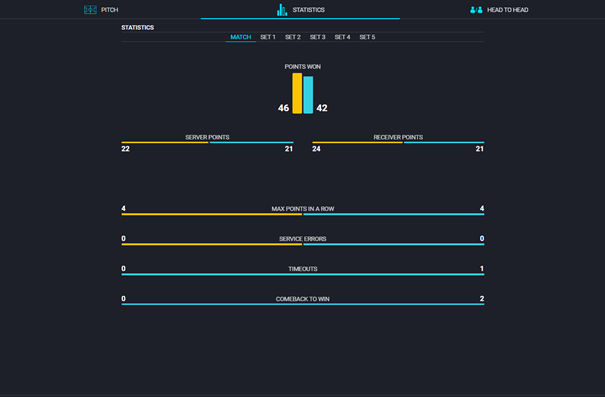This screenshot has height=397, width=605.
Task: Click the Head to Head players icon
Action: point(476,10)
